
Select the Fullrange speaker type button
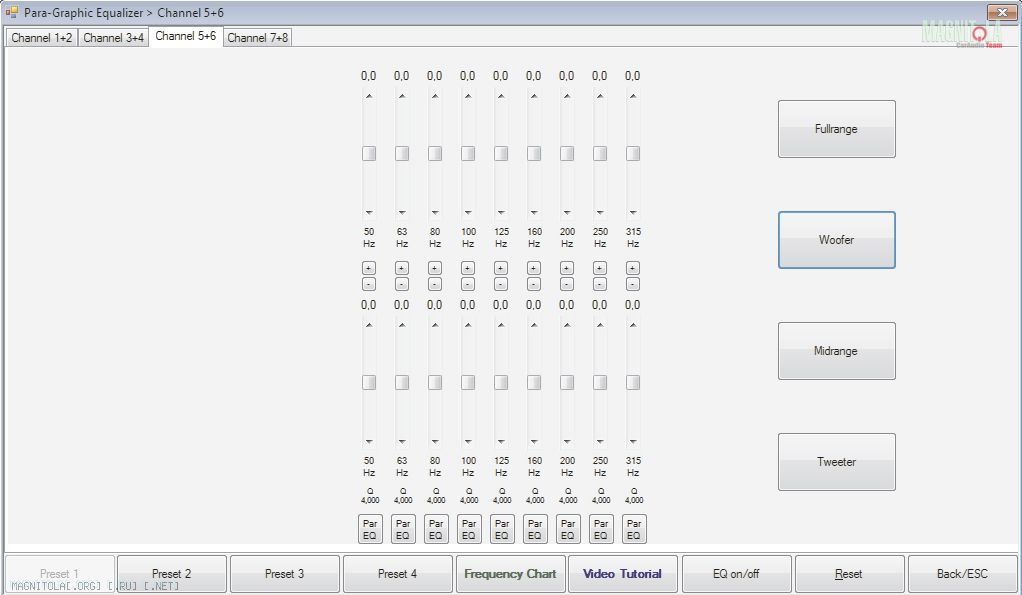(x=836, y=129)
